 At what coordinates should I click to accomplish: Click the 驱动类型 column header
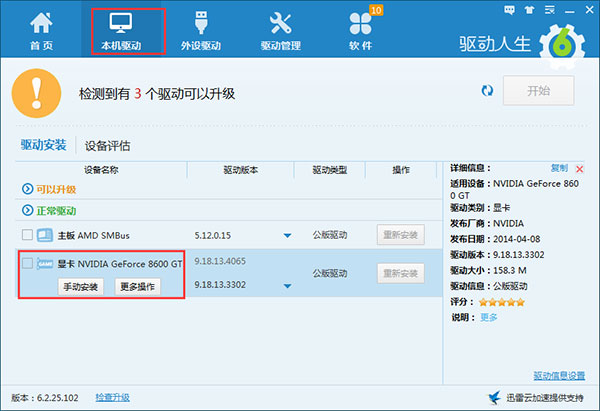(330, 170)
